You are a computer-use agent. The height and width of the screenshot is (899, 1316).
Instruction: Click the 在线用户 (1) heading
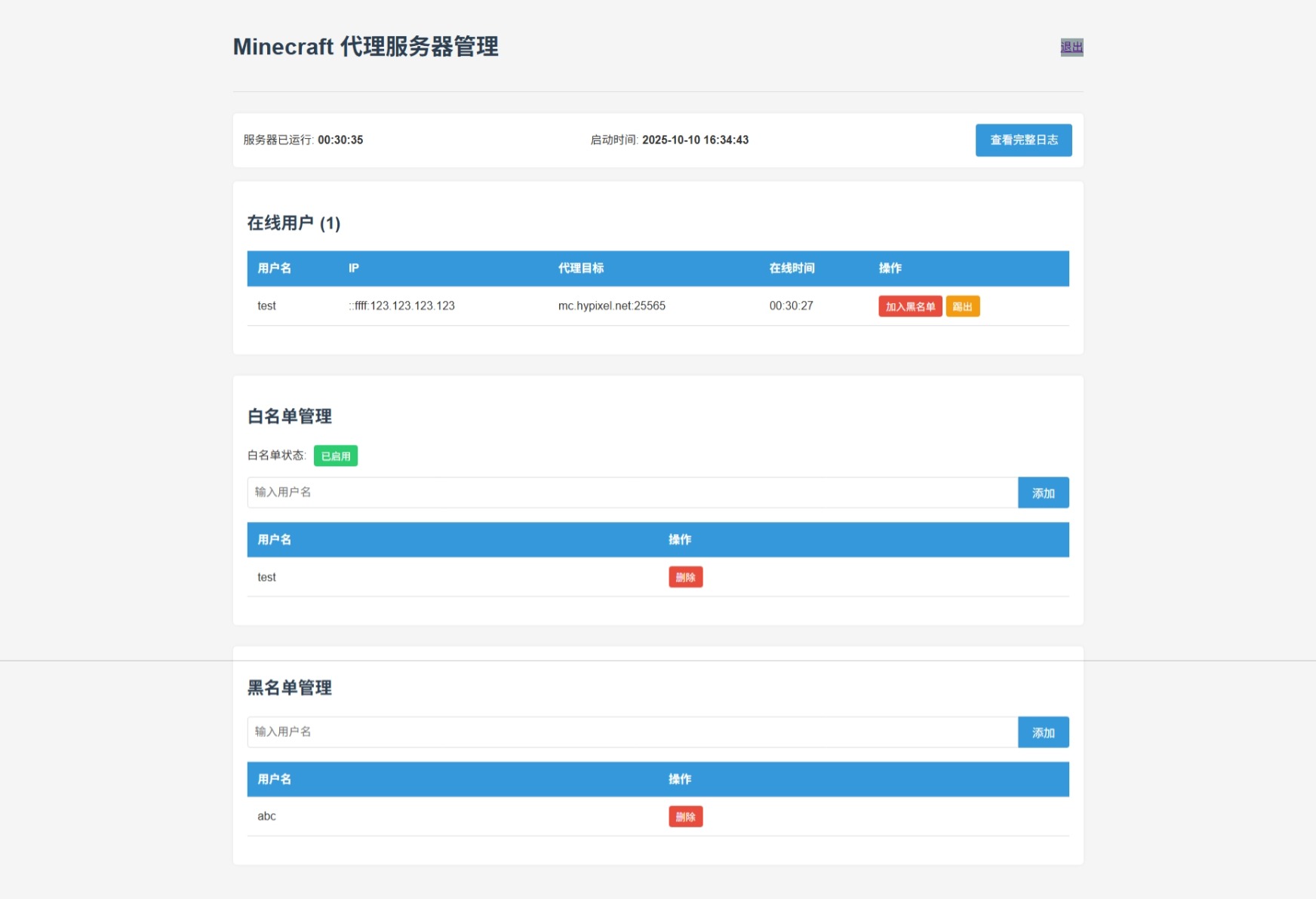point(294,223)
